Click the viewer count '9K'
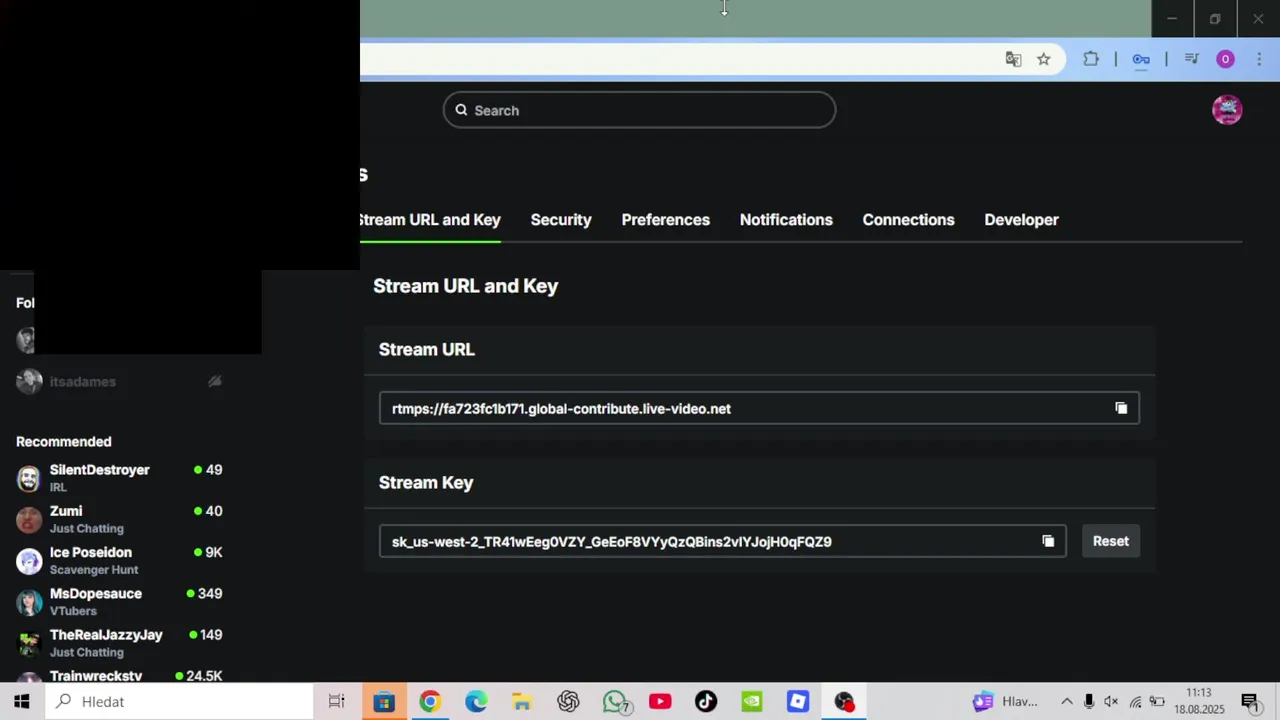The image size is (1280, 720). click(x=214, y=552)
